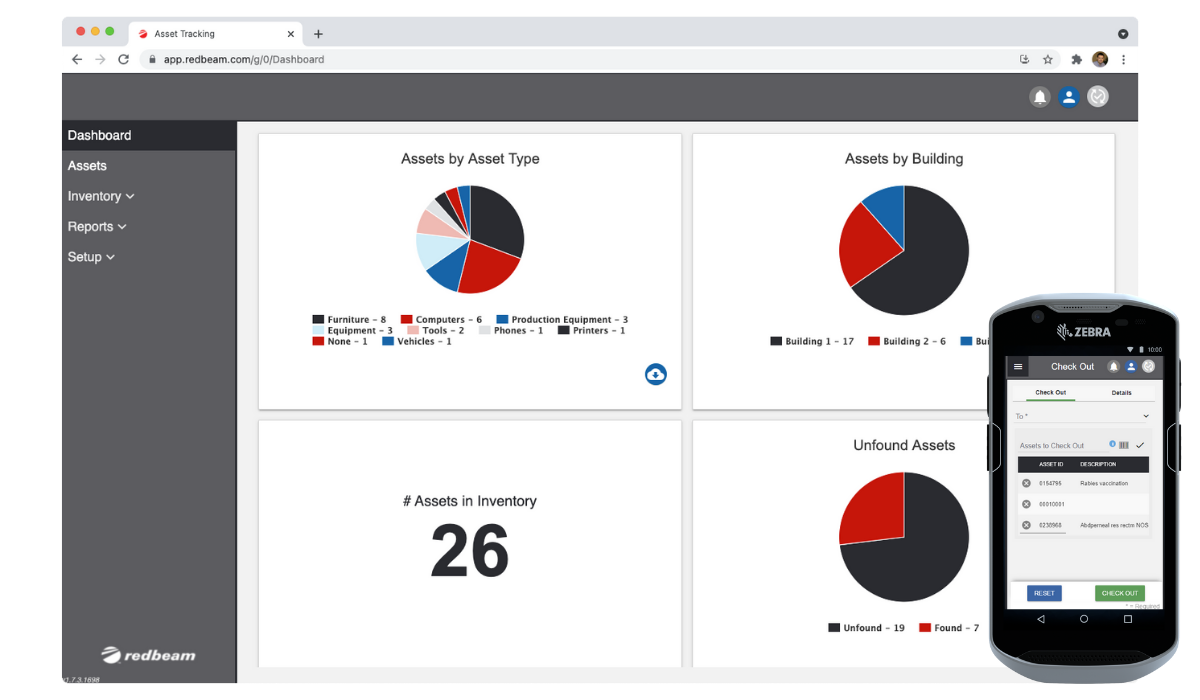Click the info icon next to Assets to Check Out
Screen dimensions: 1200x700
[x=1112, y=444]
